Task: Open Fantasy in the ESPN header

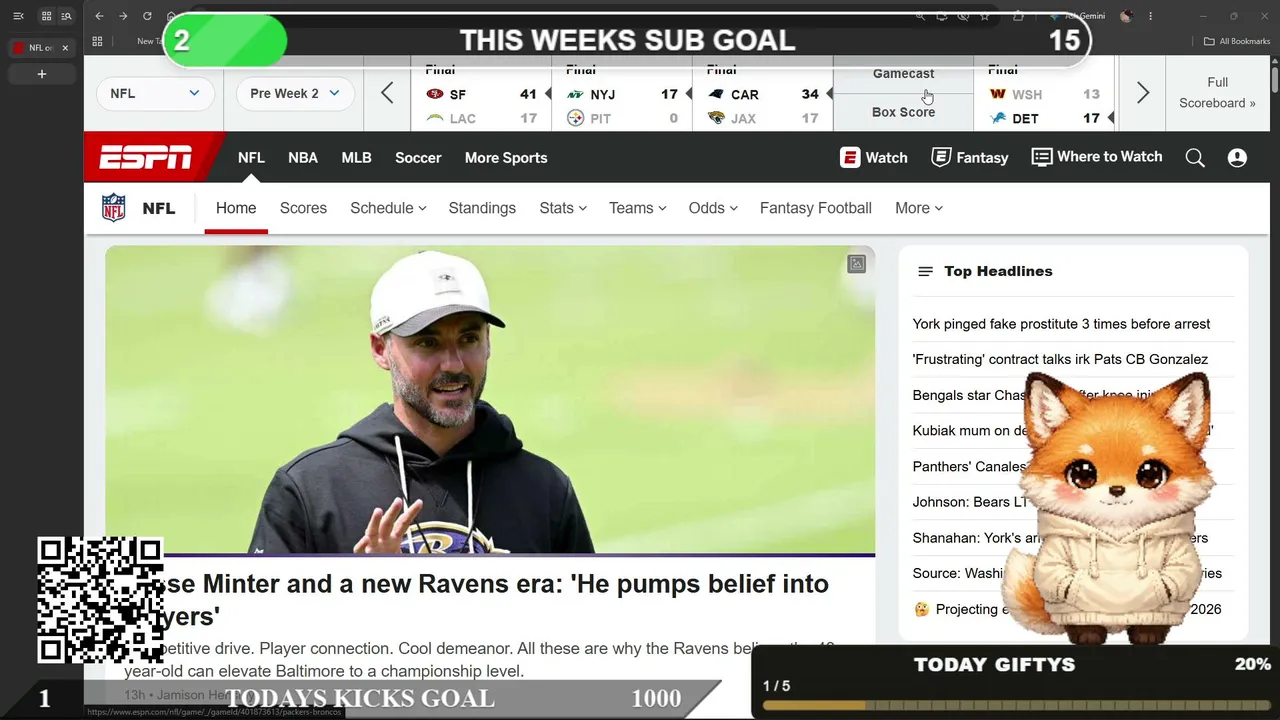Action: coord(970,157)
